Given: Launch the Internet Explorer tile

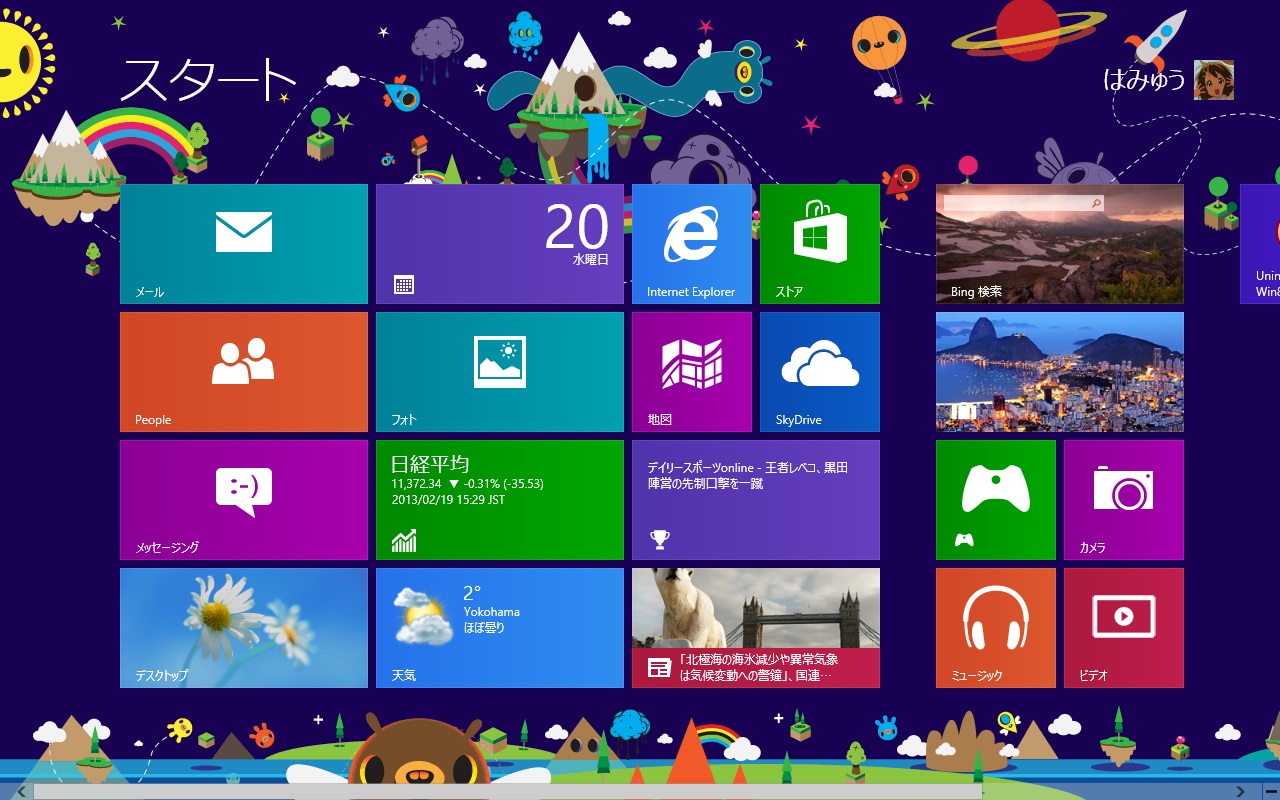Looking at the screenshot, I should pos(692,244).
